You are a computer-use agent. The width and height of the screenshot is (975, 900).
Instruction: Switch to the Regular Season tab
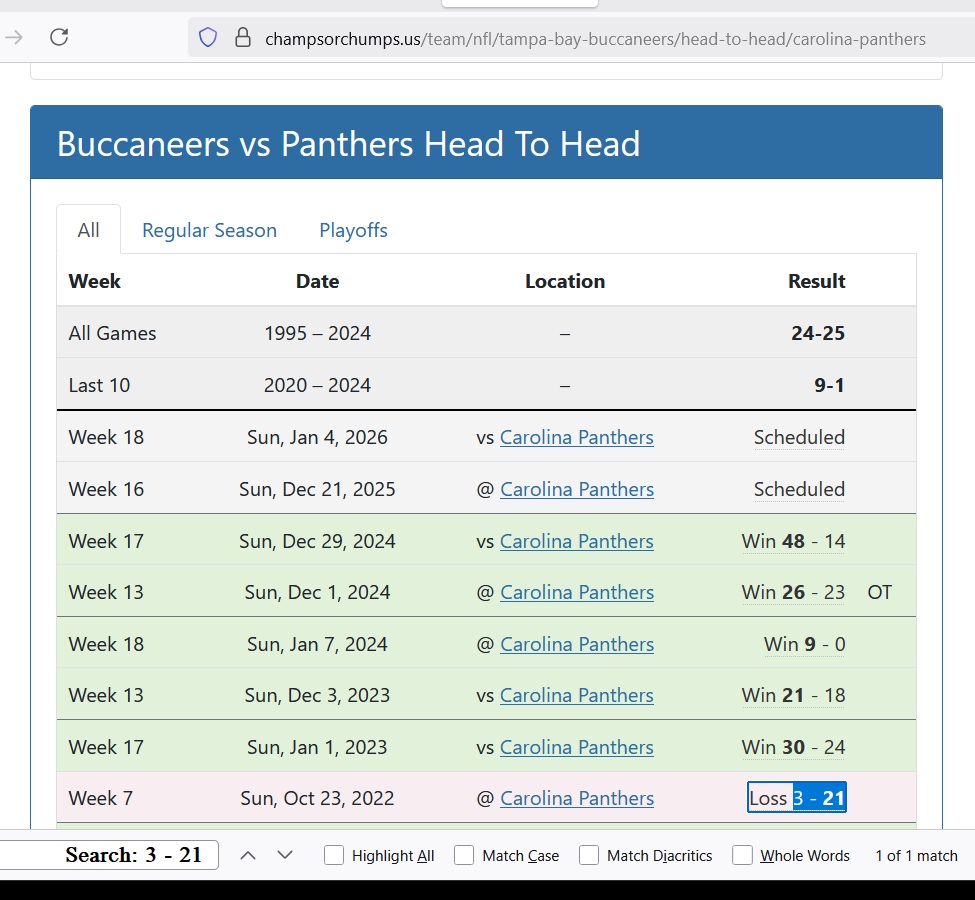(209, 230)
